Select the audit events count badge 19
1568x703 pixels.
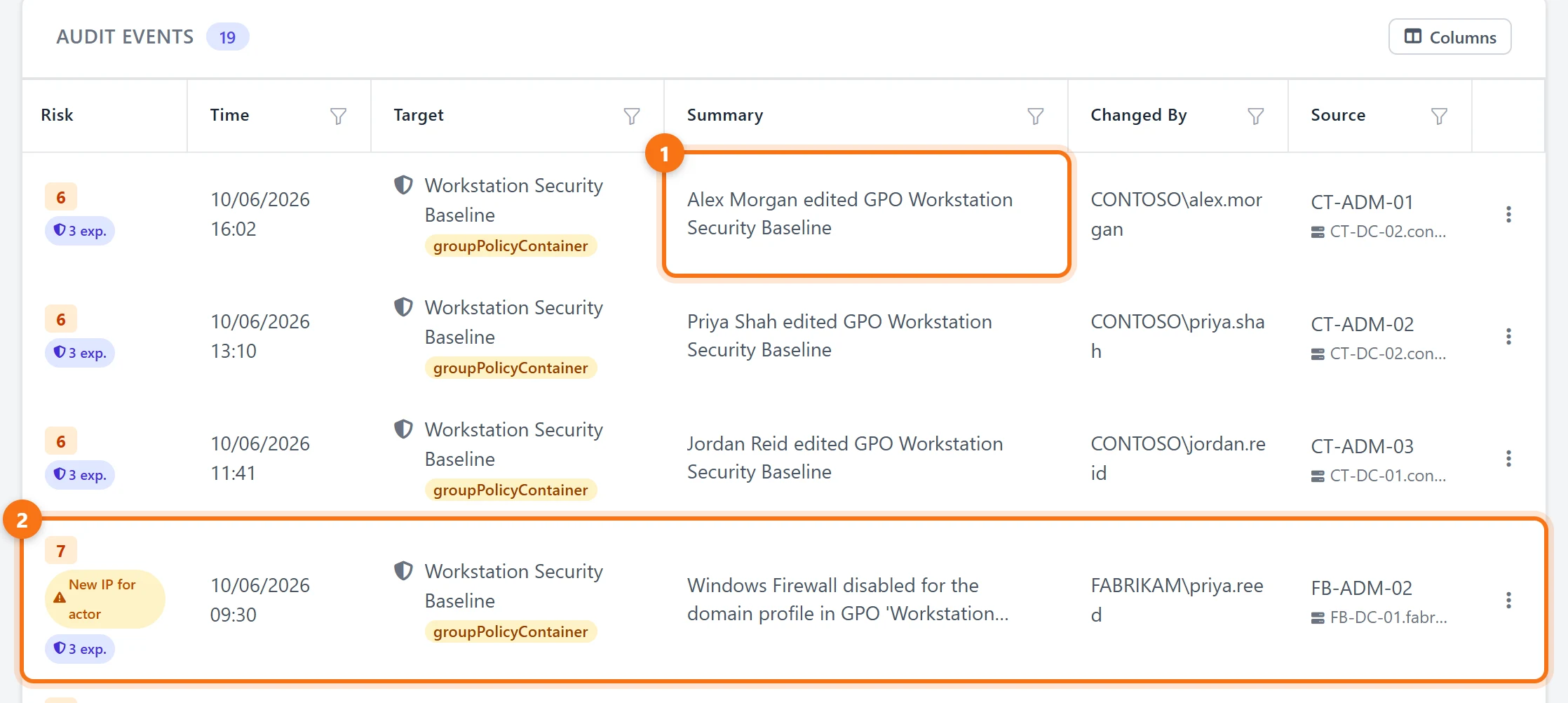click(x=227, y=37)
